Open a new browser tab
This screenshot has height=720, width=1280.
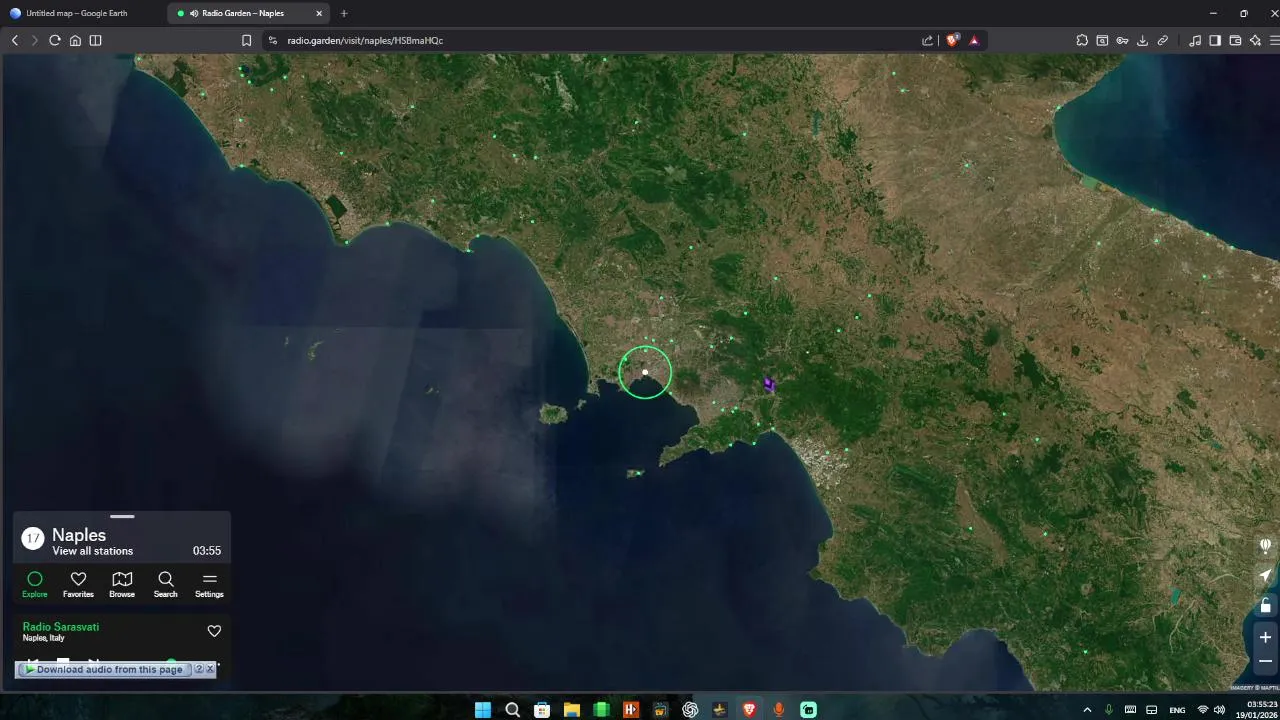point(344,13)
